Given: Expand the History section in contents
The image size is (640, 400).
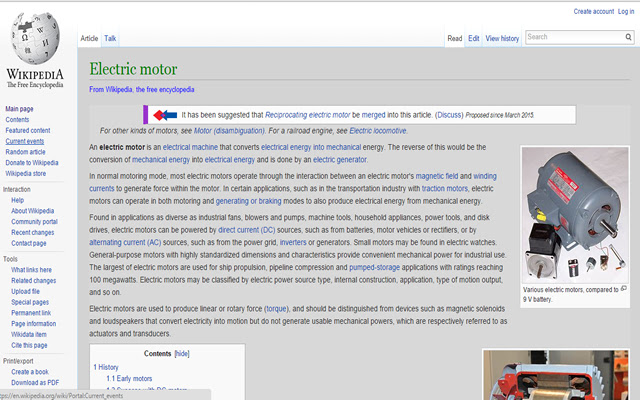Looking at the screenshot, I should pyautogui.click(x=108, y=368).
